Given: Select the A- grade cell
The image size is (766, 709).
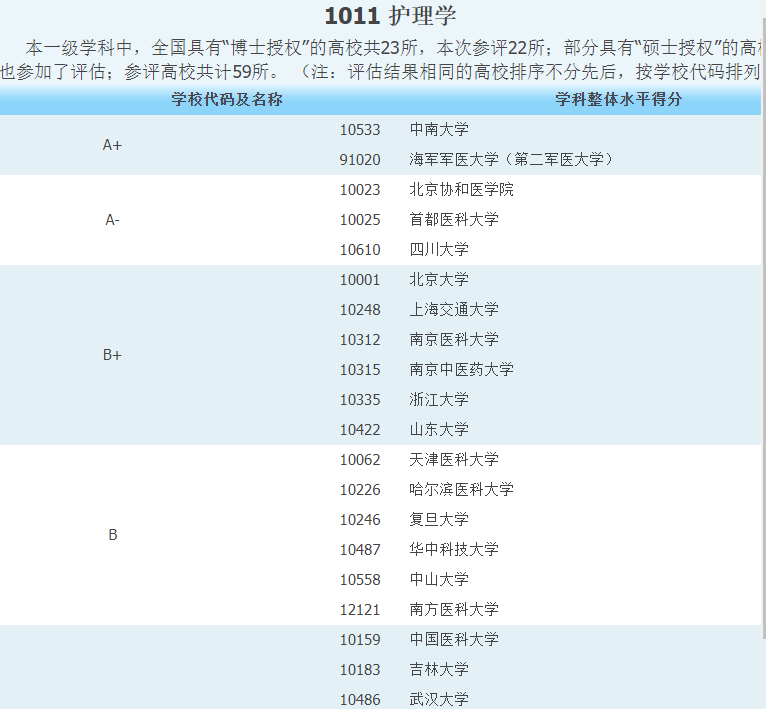Looking at the screenshot, I should (112, 220).
